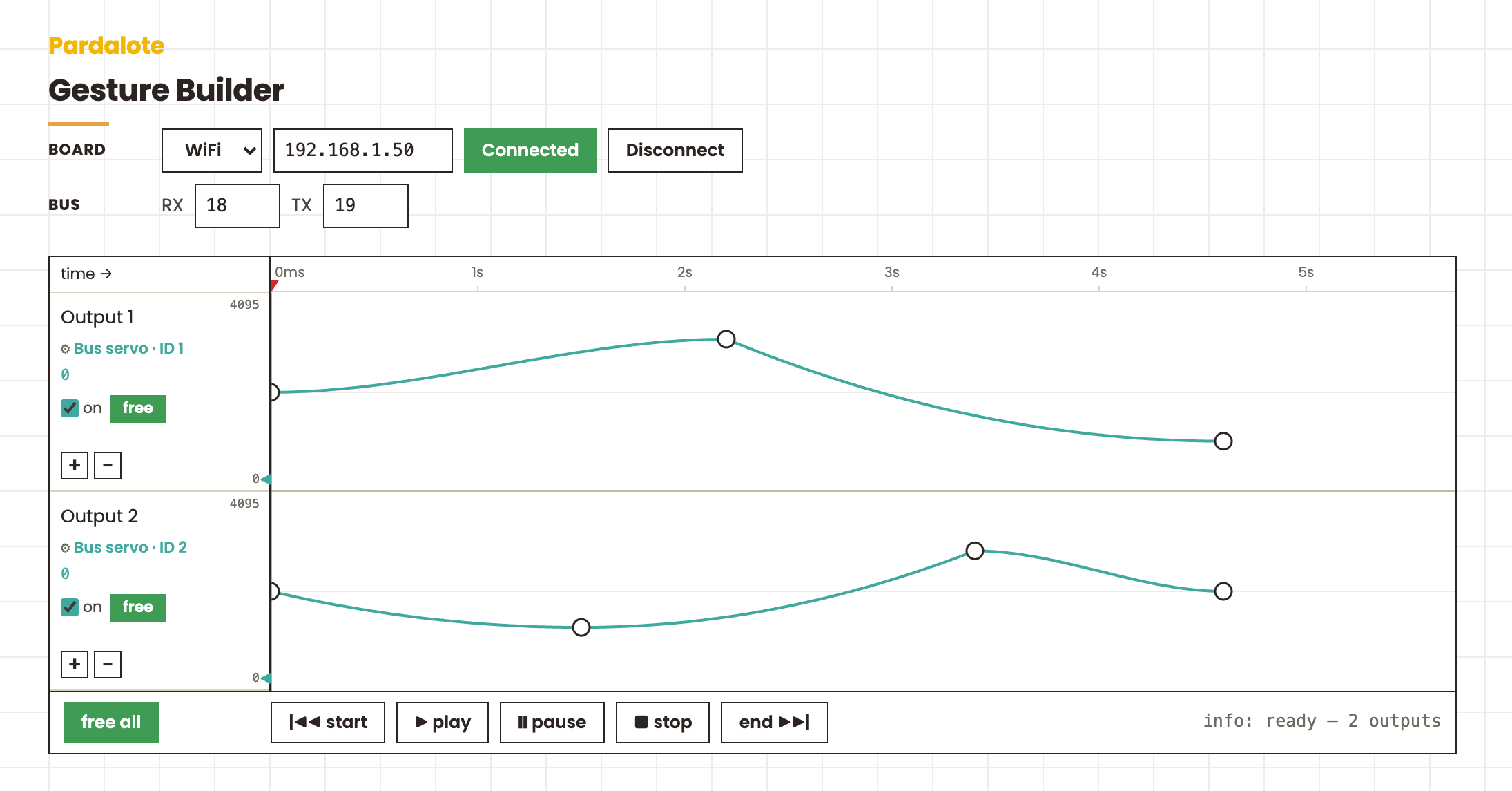
Task: Click the Output 2 label
Action: 99,516
